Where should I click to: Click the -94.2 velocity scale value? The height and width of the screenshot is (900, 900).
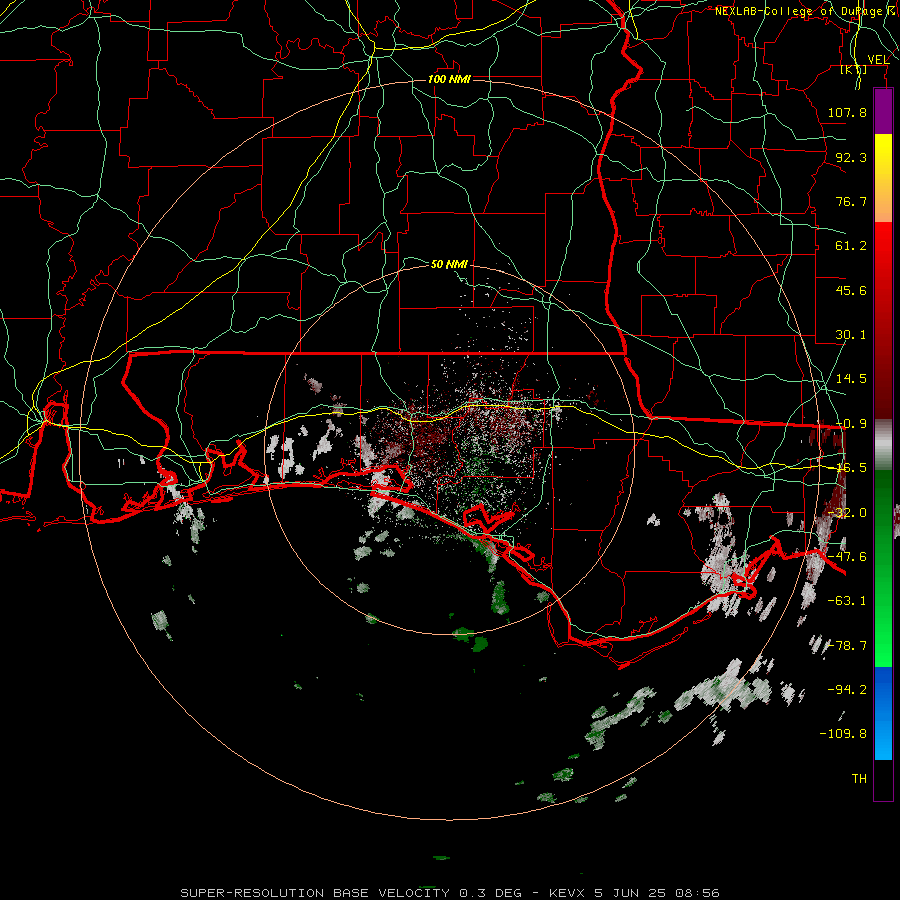pos(847,690)
